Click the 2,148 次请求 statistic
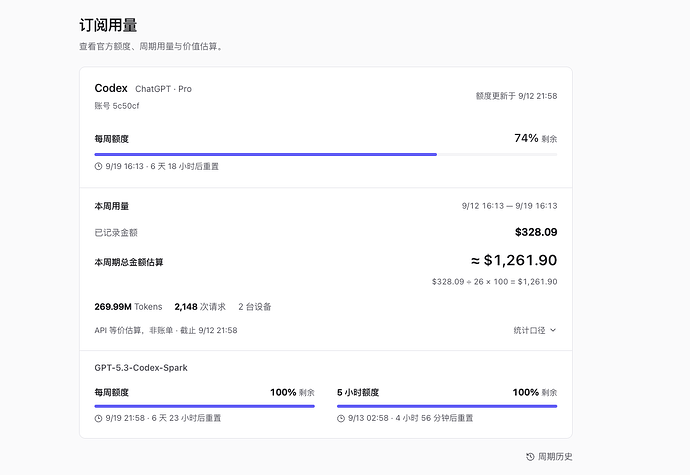 click(x=200, y=307)
